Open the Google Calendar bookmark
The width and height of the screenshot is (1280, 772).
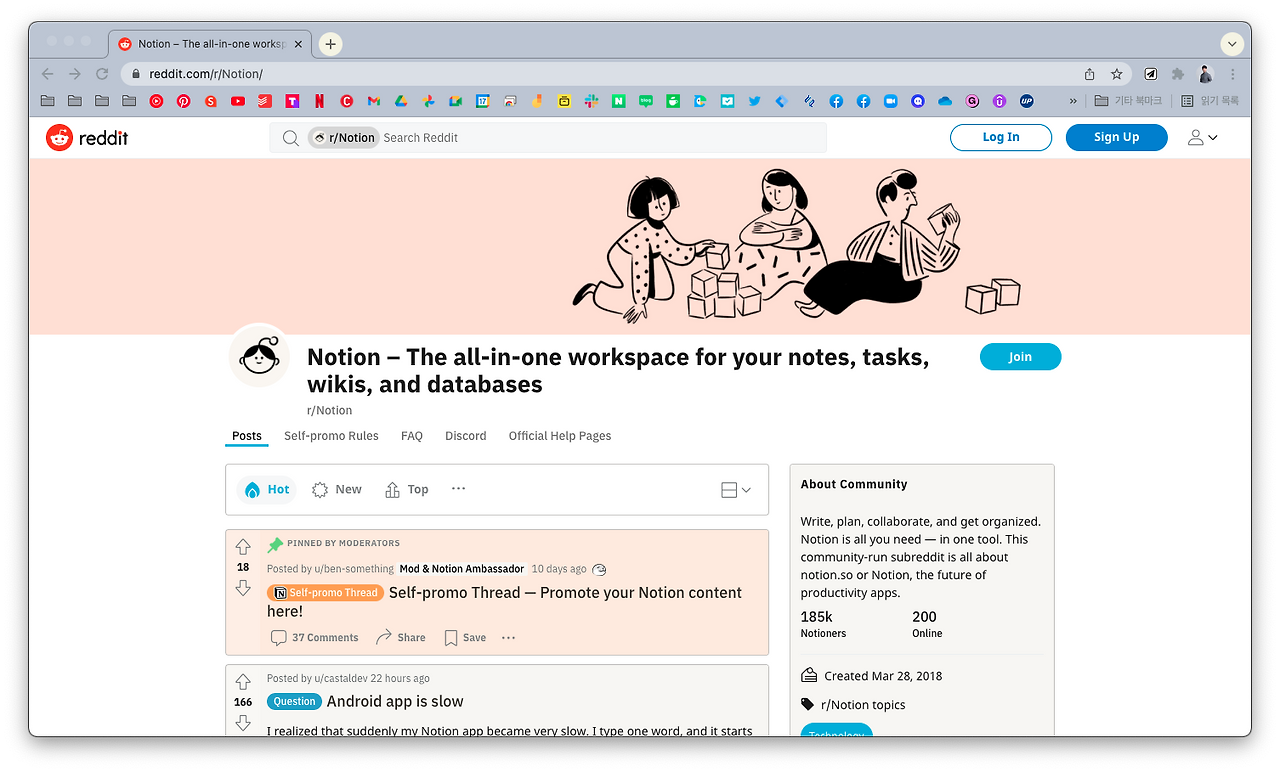coord(483,101)
